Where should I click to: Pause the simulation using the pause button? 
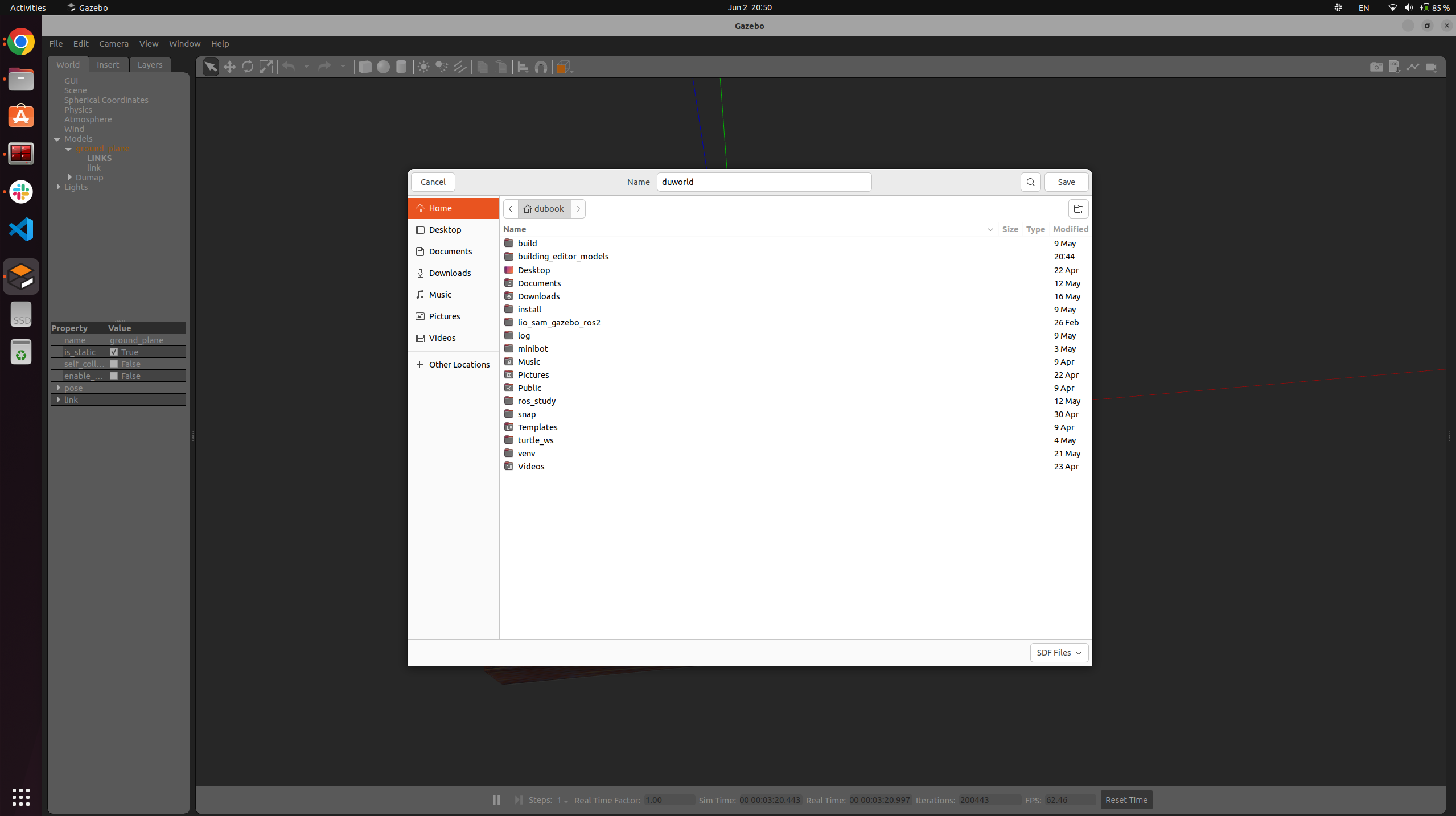pos(496,799)
